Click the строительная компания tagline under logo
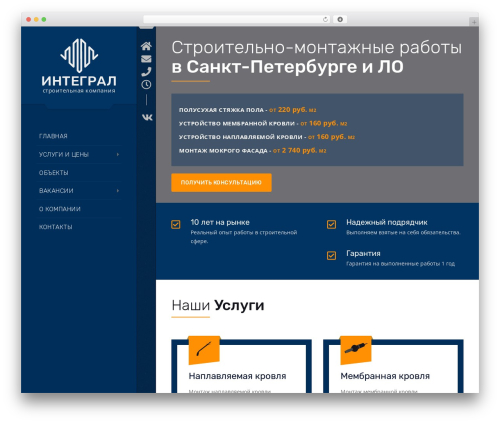The image size is (500, 423). point(79,91)
